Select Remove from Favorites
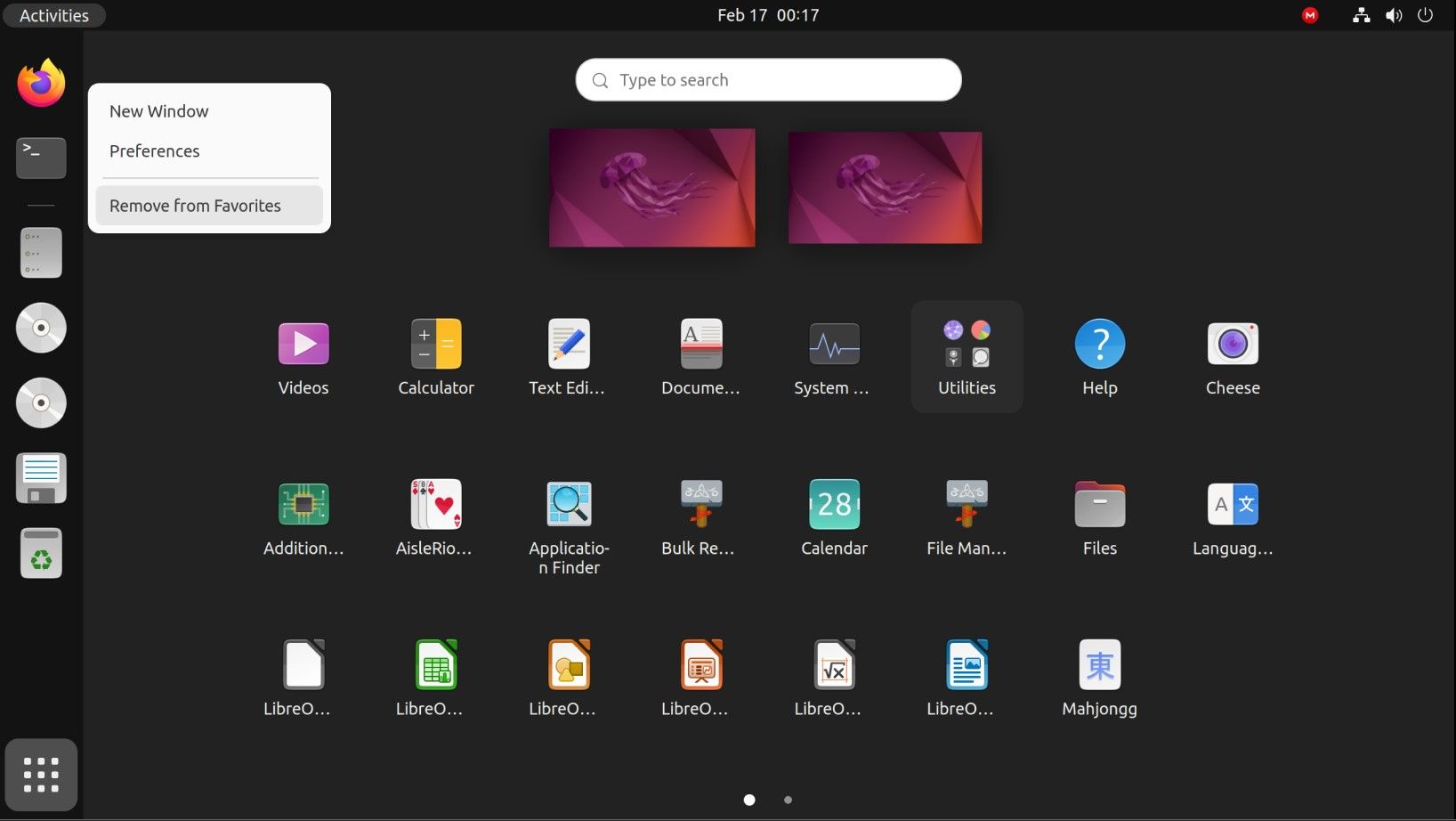 pos(194,206)
